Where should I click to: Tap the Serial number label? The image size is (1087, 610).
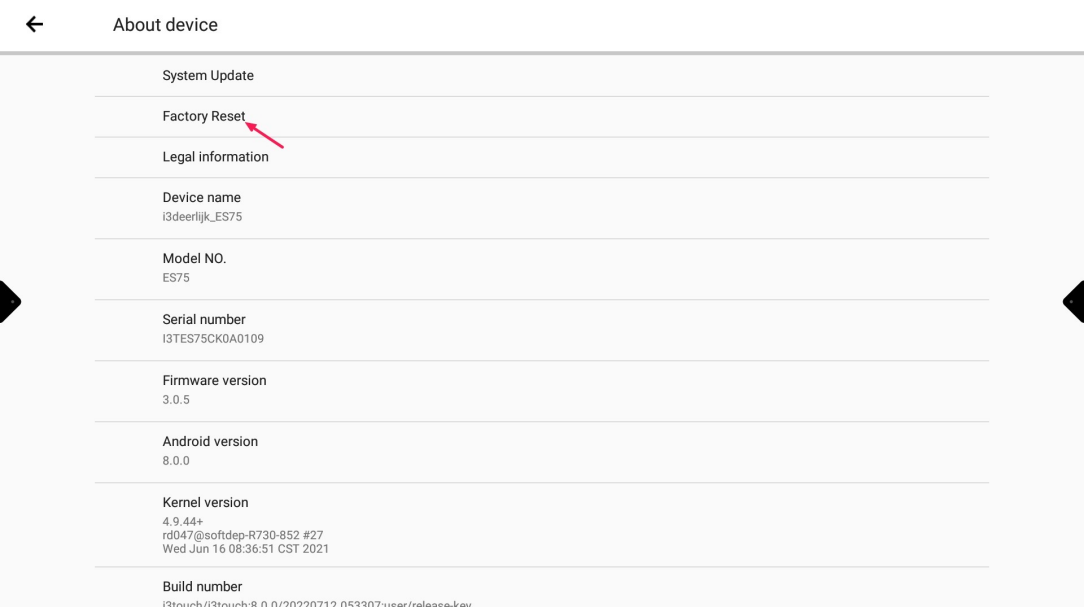coord(204,320)
